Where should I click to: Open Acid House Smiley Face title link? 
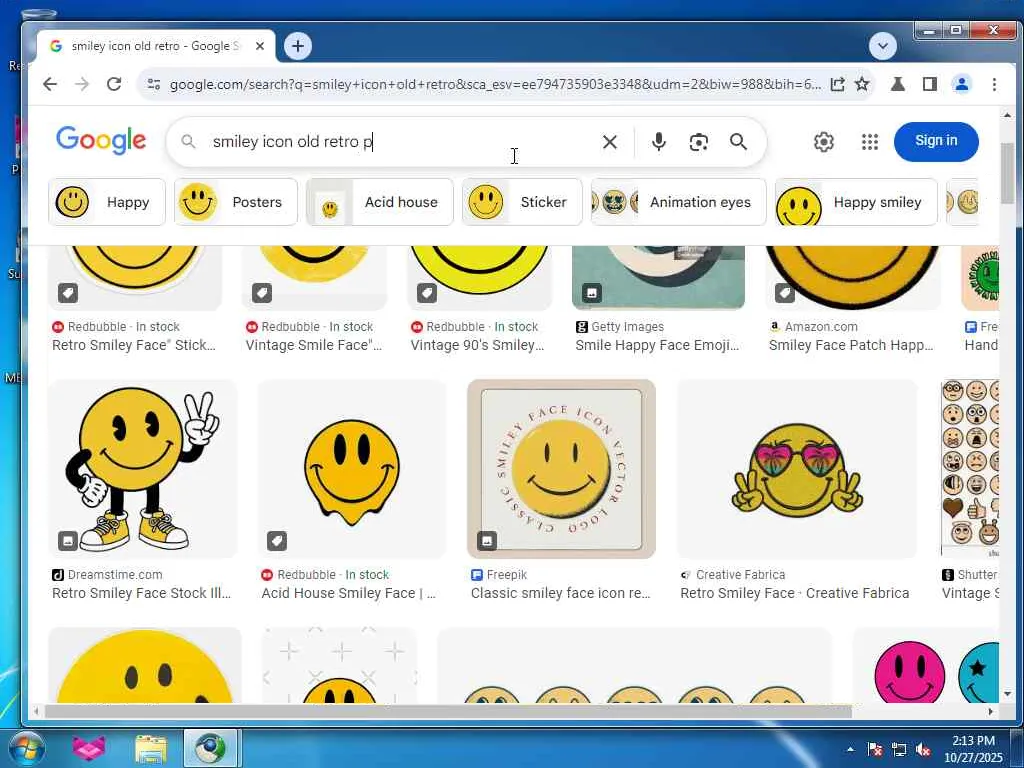point(349,594)
